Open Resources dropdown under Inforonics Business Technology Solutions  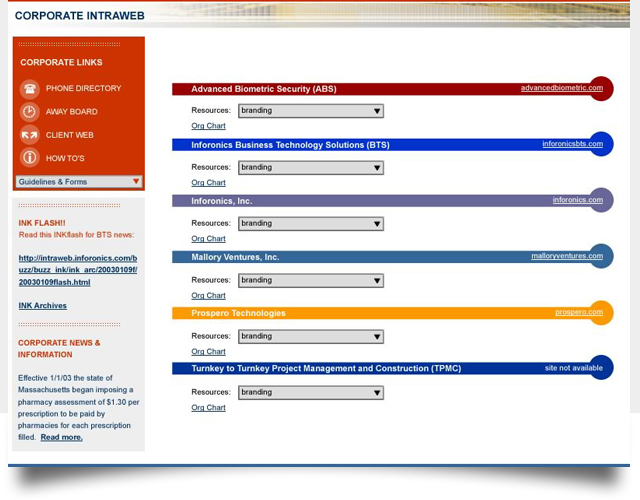[311, 167]
